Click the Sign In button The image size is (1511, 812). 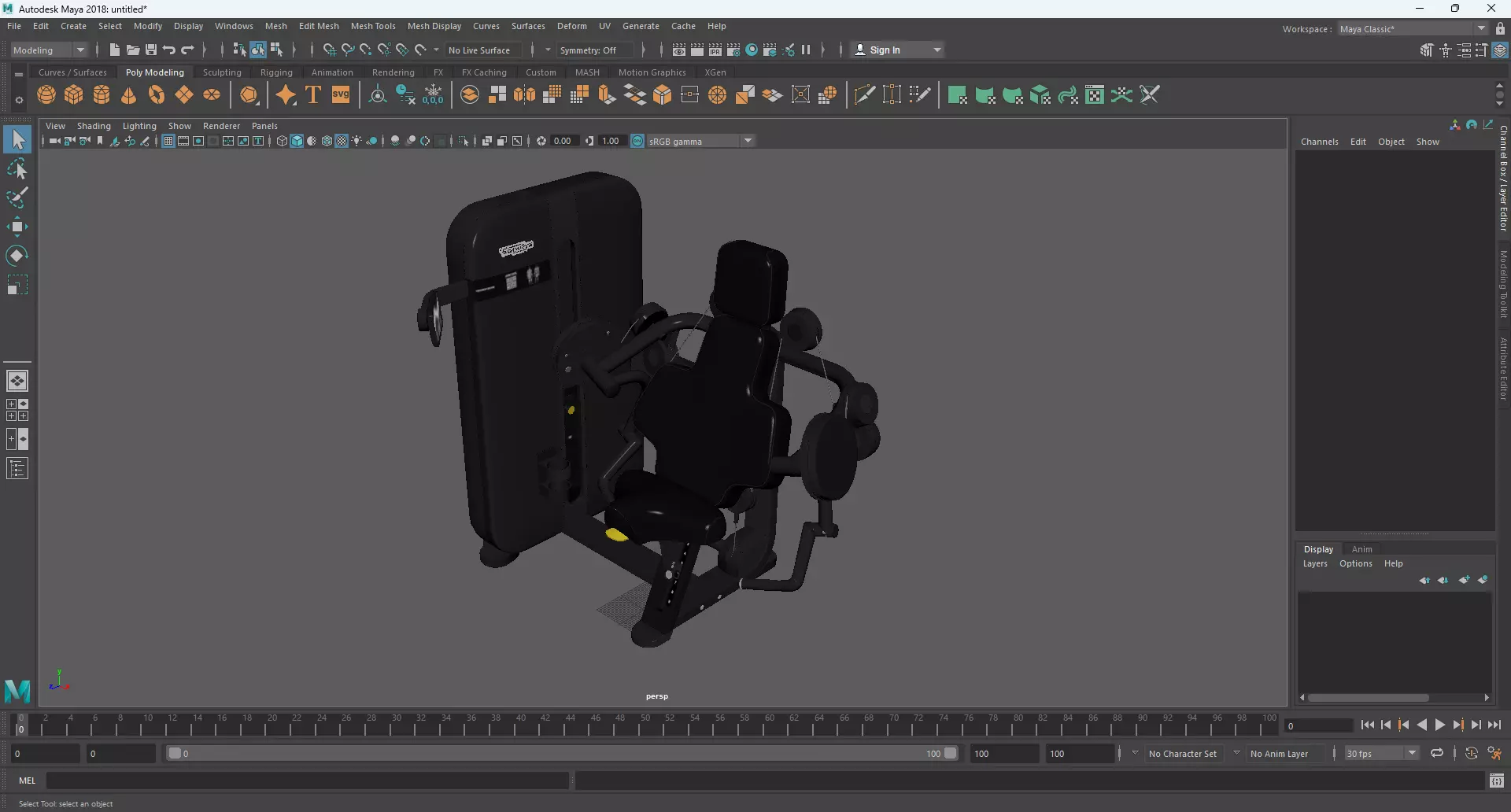[885, 50]
